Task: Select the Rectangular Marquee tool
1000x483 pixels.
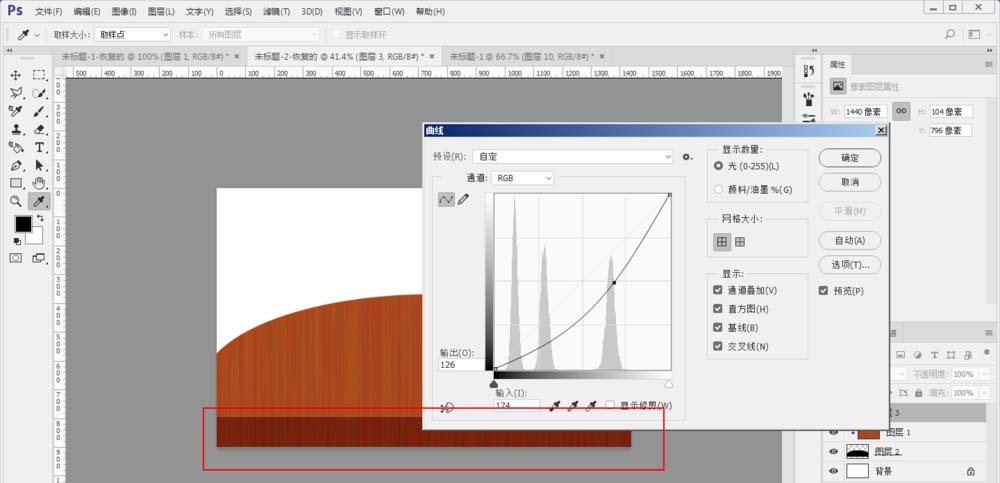Action: pyautogui.click(x=40, y=75)
